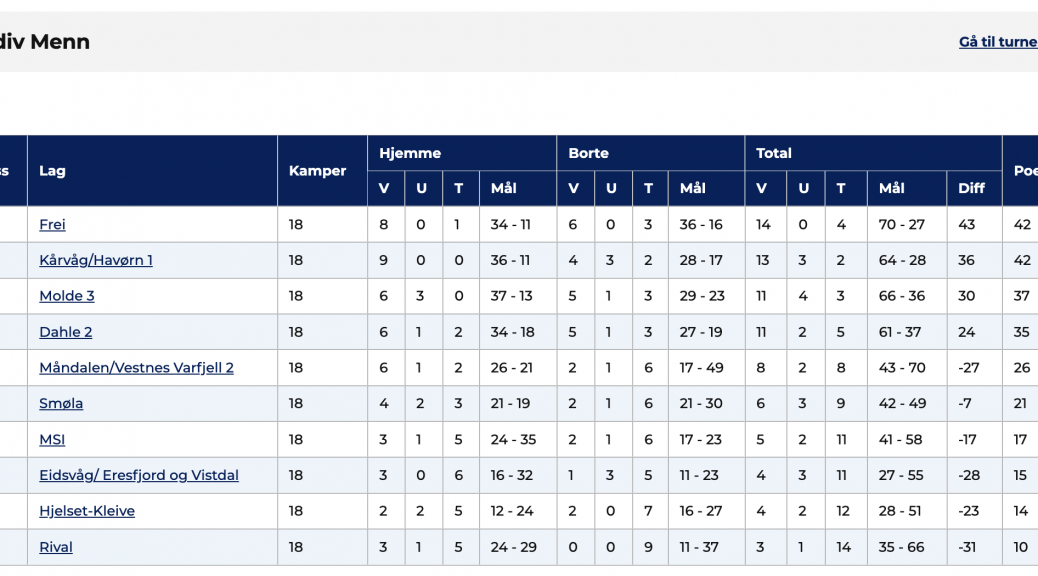Image resolution: width=1038 pixels, height=576 pixels.
Task: Click the Diff column header
Action: (x=971, y=188)
